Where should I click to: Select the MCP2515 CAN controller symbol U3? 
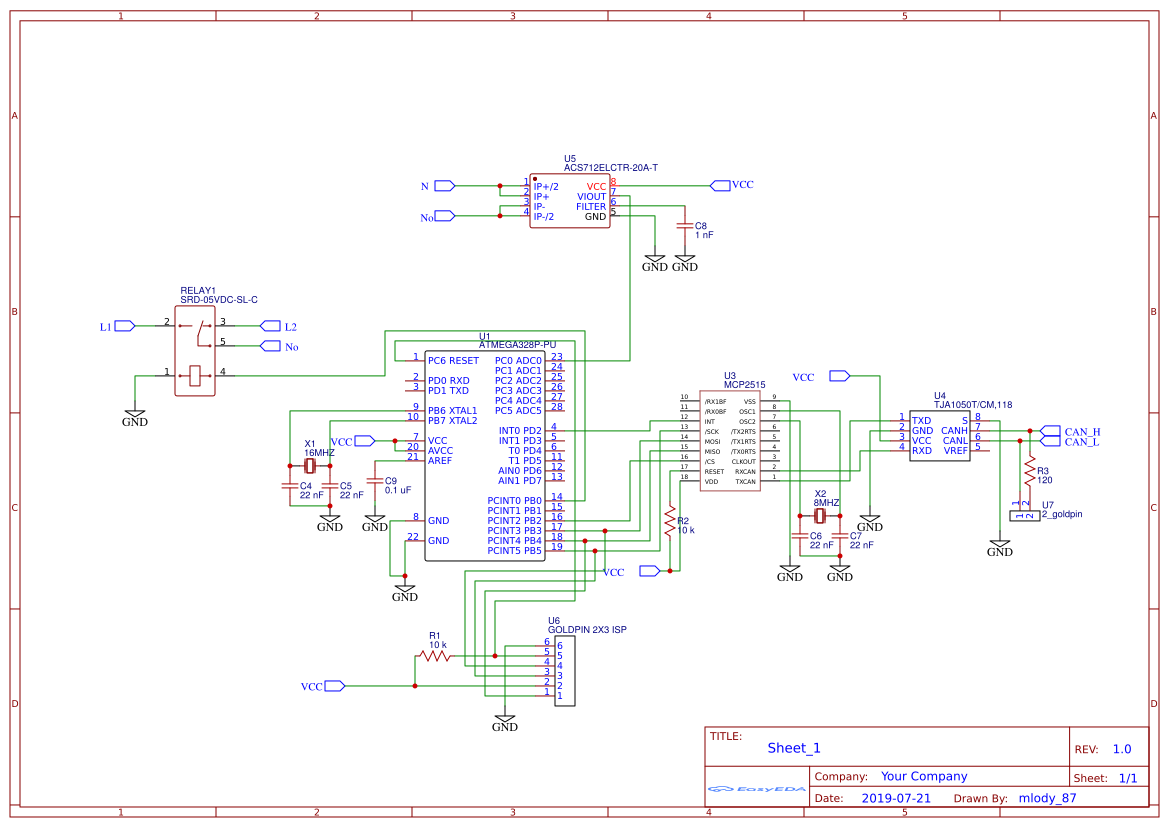tap(730, 440)
